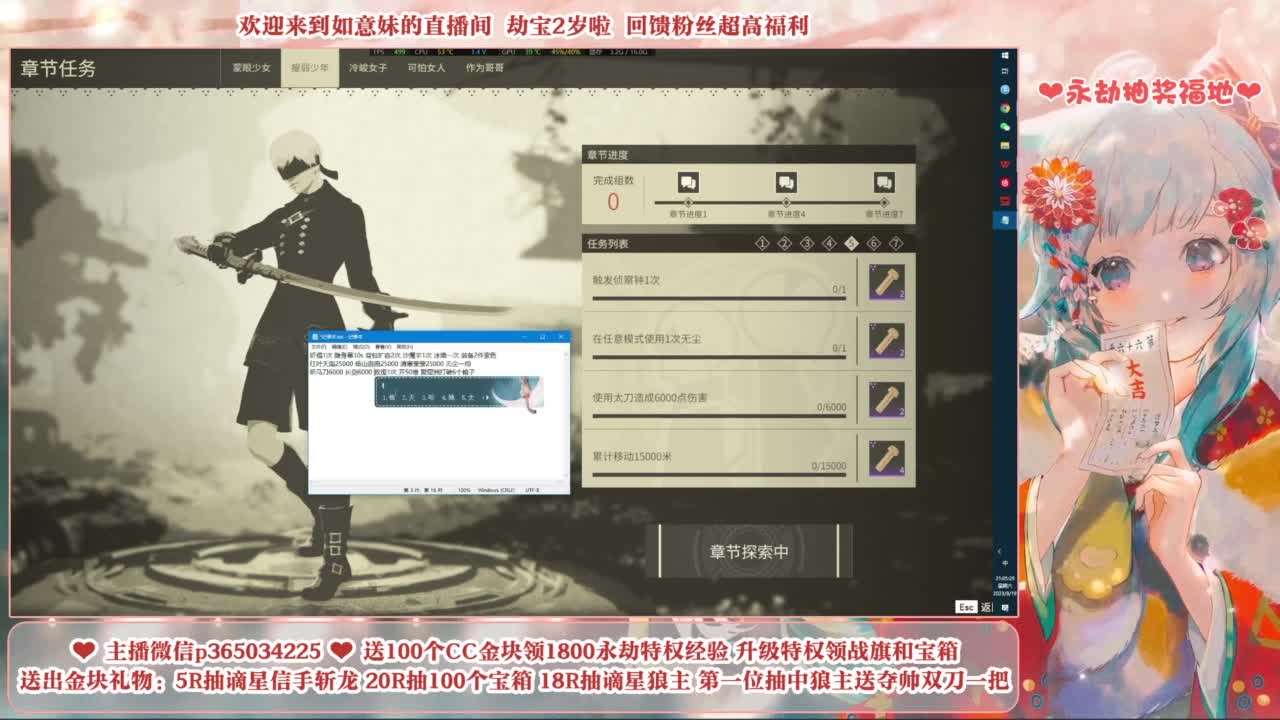This screenshot has height=720, width=1280.
Task: Maximize the Notepad window
Action: 541,337
